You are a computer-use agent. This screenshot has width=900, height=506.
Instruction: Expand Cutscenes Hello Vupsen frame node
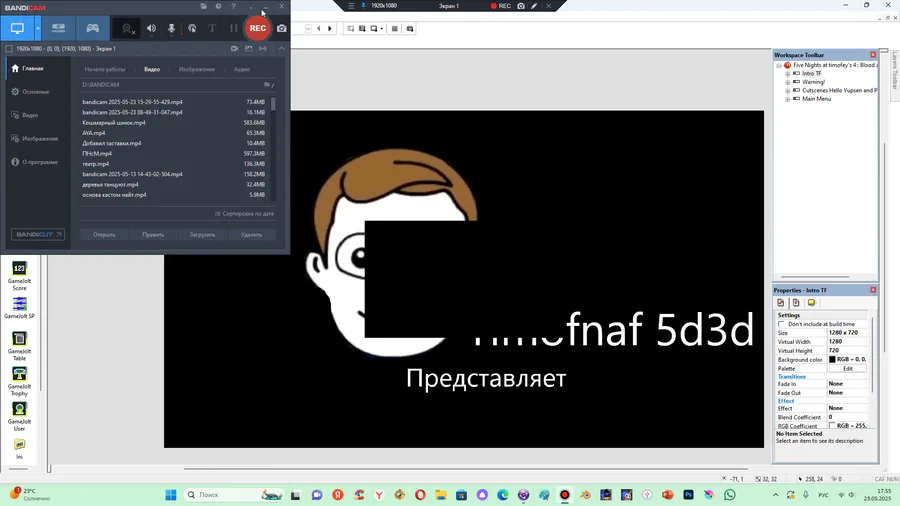[788, 91]
